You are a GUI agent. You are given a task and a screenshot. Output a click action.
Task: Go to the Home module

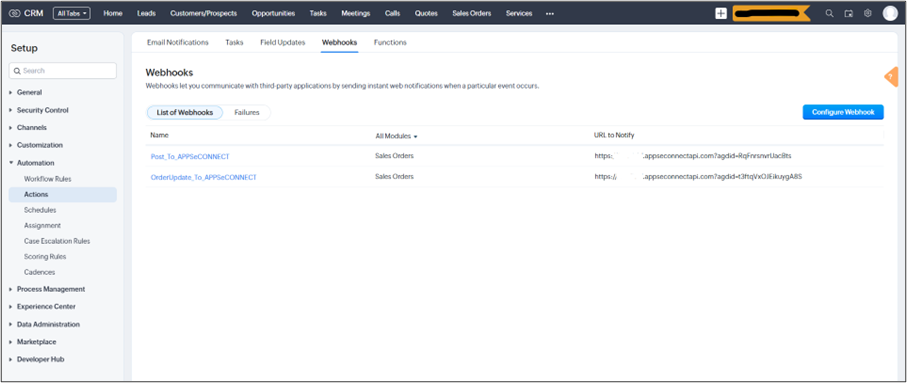click(x=113, y=13)
